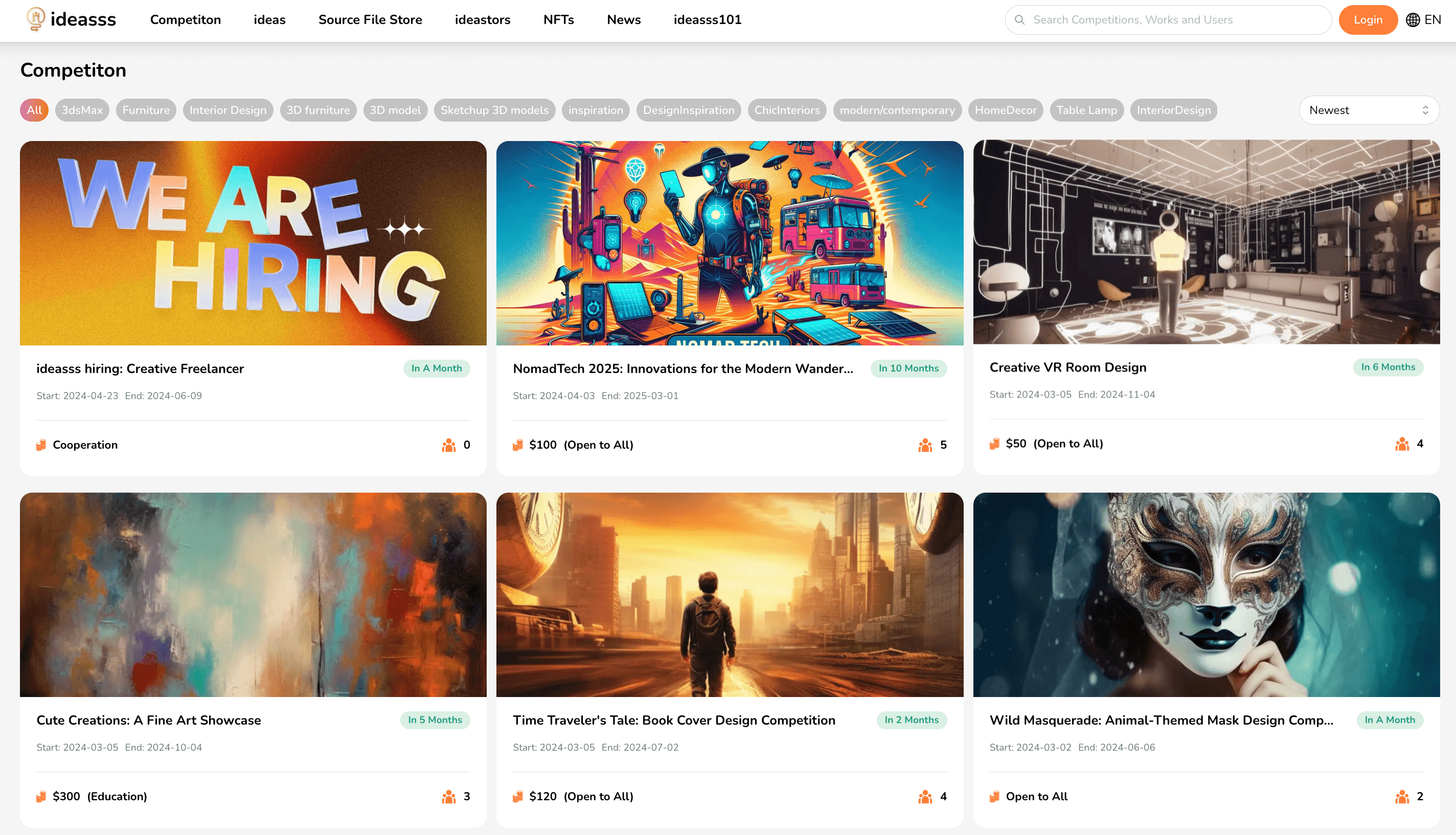The image size is (1456, 835).
Task: Click prize icon beside $300 (Education)
Action: (x=41, y=797)
